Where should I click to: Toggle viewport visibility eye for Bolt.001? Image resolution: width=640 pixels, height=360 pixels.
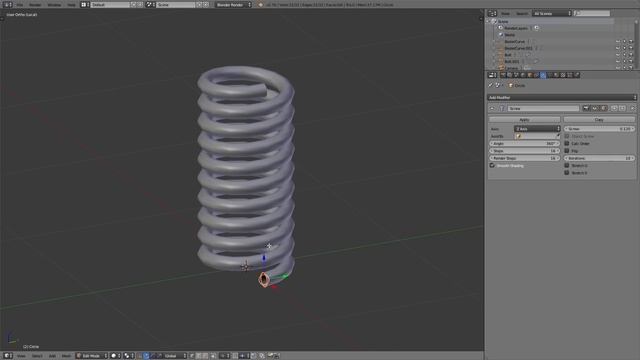pos(618,61)
